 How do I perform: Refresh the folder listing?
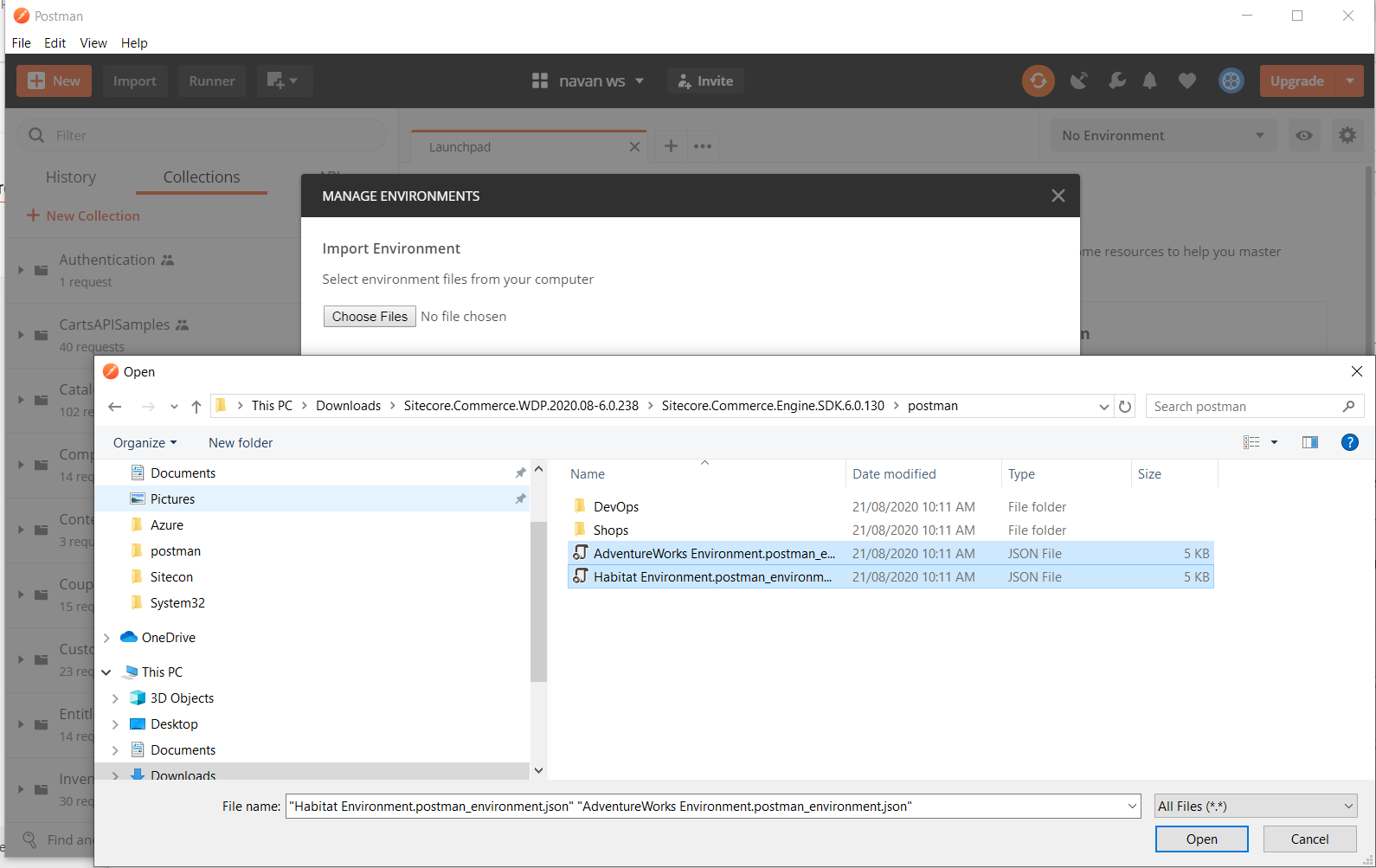[1125, 406]
